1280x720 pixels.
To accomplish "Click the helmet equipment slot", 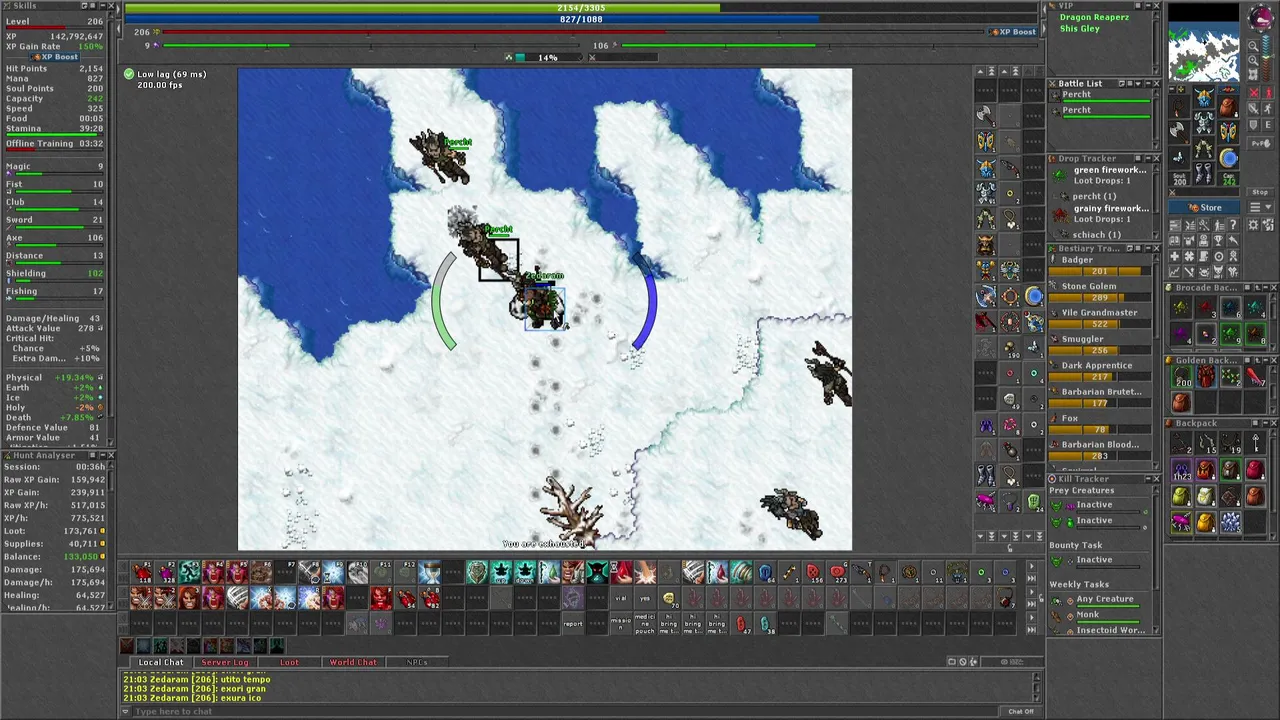I will click(1203, 97).
